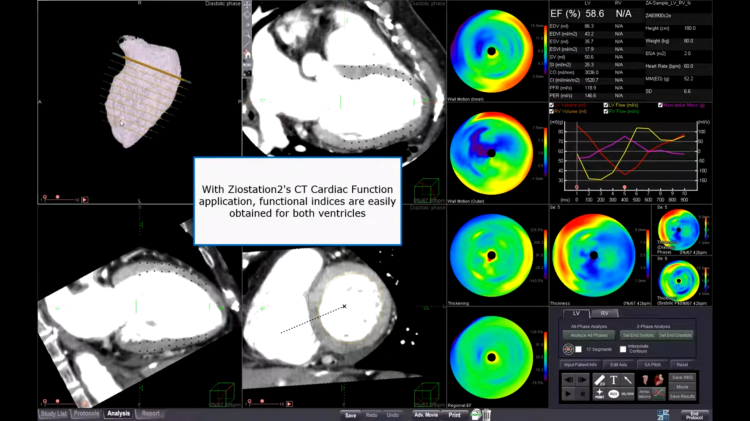Open the Study List tab
This screenshot has width=750, height=421.
[54, 414]
